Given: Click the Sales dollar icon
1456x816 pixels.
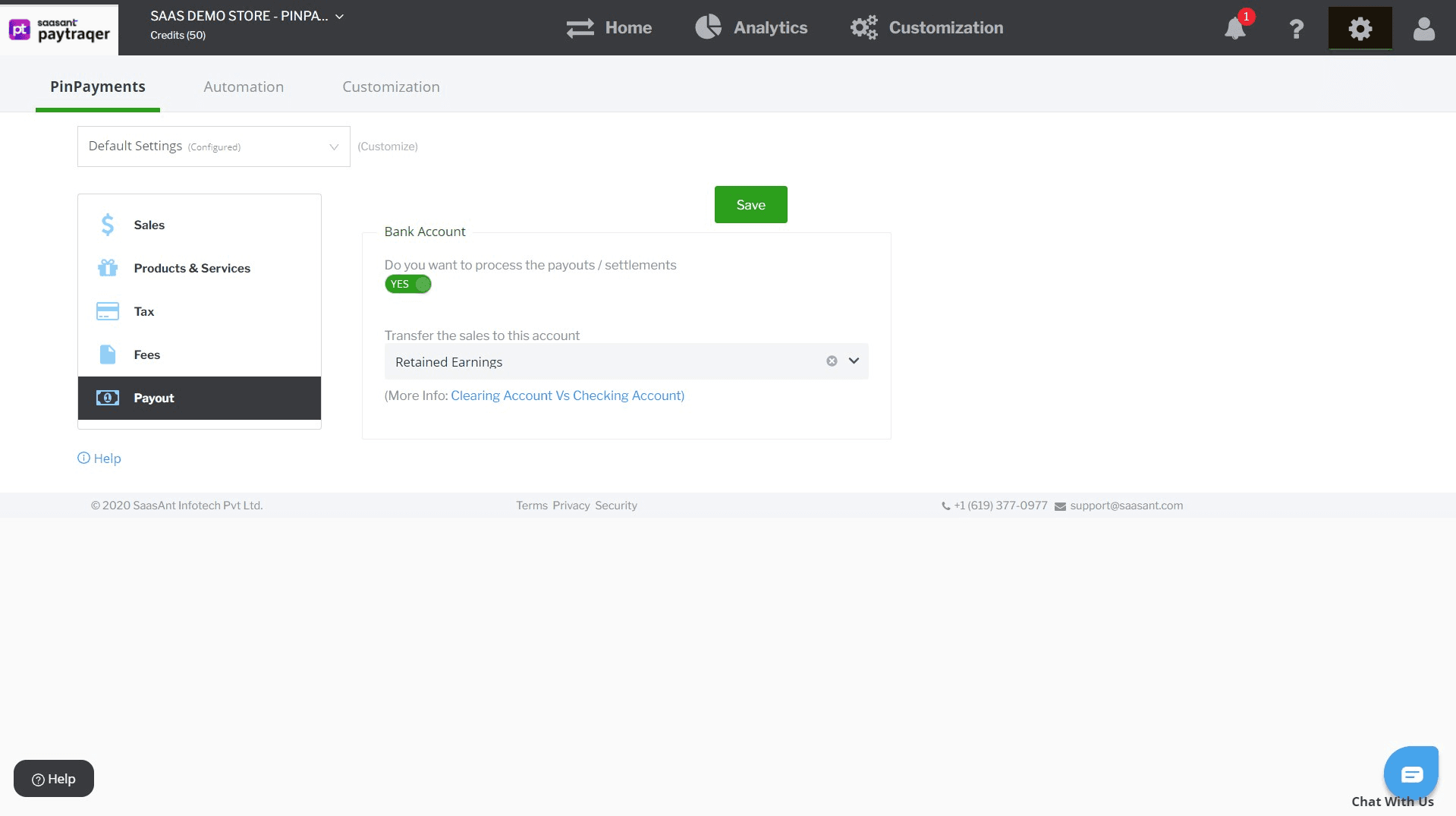Looking at the screenshot, I should (x=108, y=225).
